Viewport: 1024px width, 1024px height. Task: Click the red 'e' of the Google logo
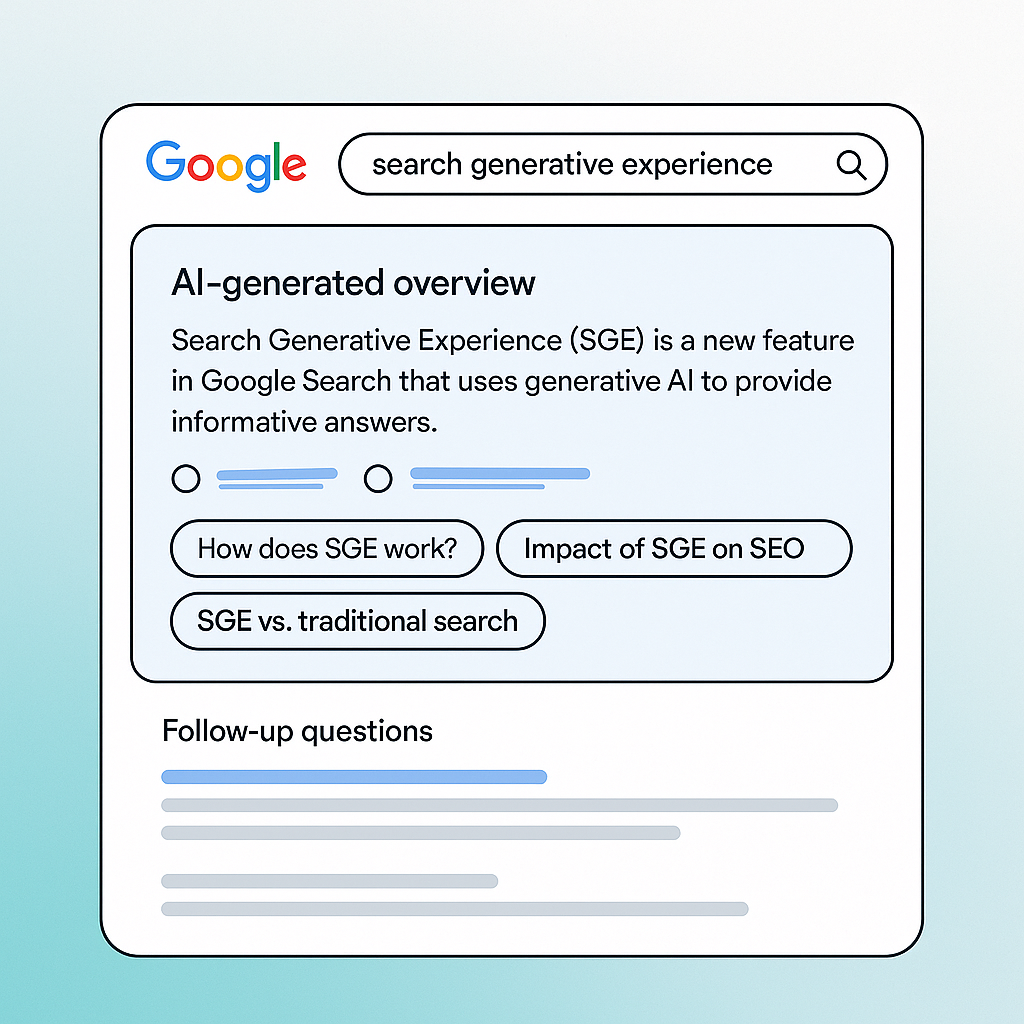(x=294, y=166)
